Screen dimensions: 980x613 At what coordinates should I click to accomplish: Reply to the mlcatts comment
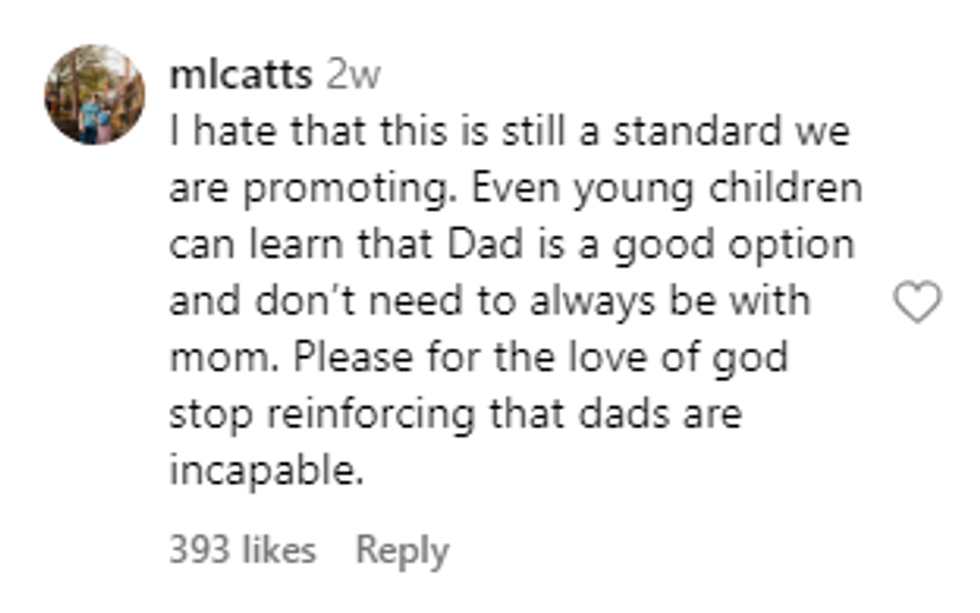tap(402, 550)
